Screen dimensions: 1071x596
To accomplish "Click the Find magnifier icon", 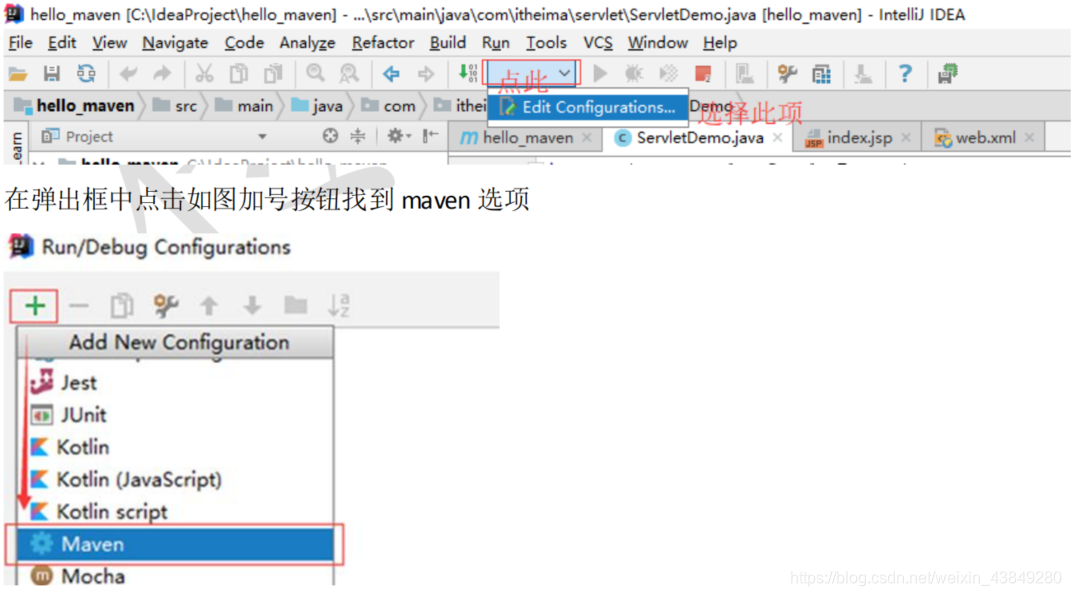I will [315, 73].
